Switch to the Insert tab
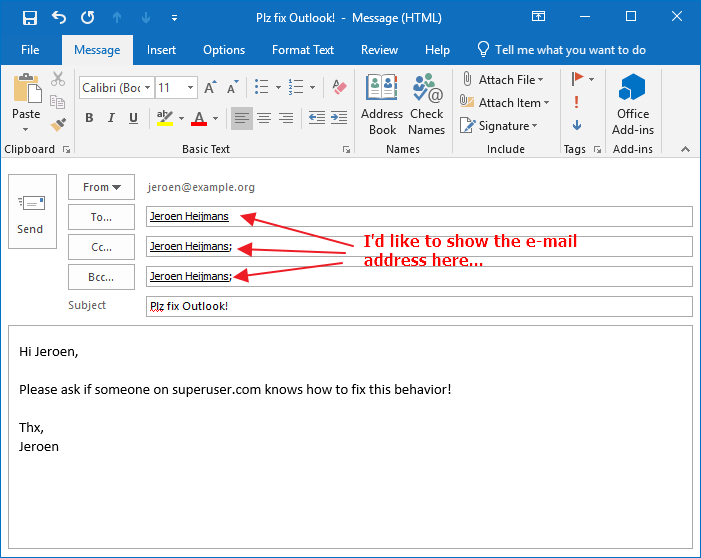Screen dimensions: 701x558 [x=161, y=50]
